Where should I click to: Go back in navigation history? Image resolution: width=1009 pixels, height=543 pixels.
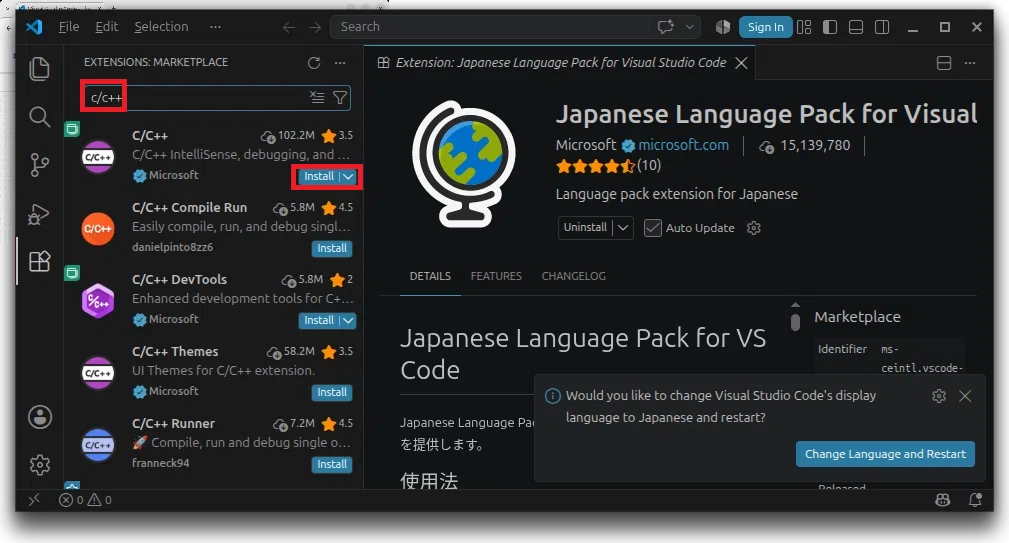click(289, 27)
